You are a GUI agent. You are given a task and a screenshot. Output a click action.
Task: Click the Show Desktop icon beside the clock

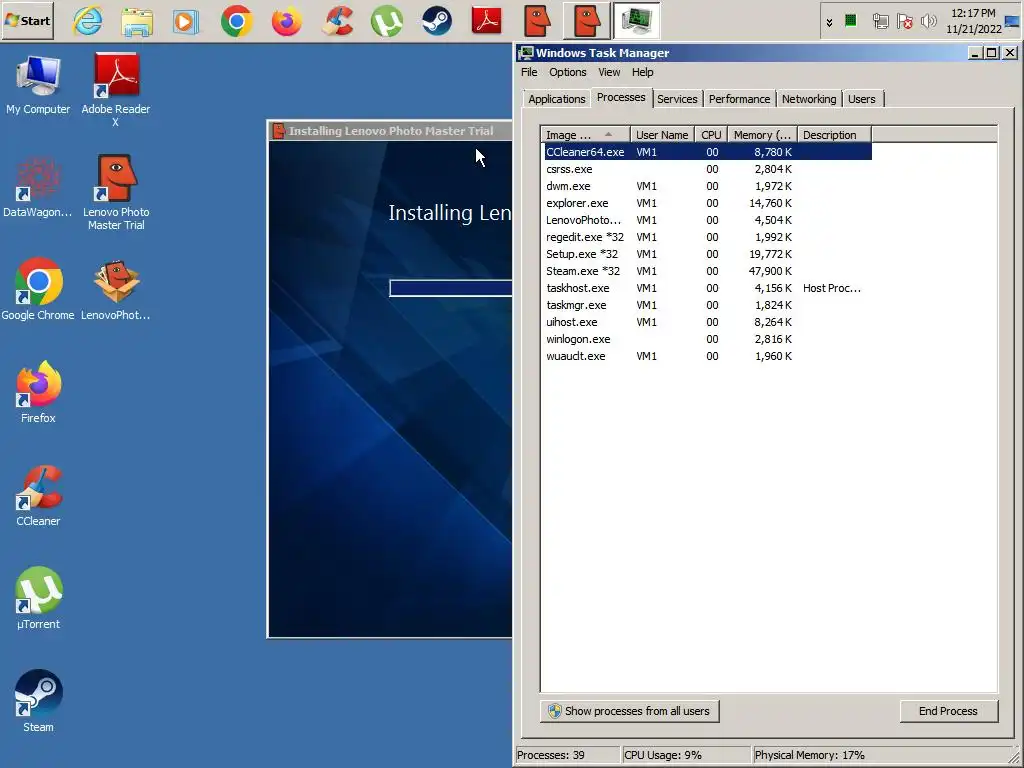[x=1013, y=22]
